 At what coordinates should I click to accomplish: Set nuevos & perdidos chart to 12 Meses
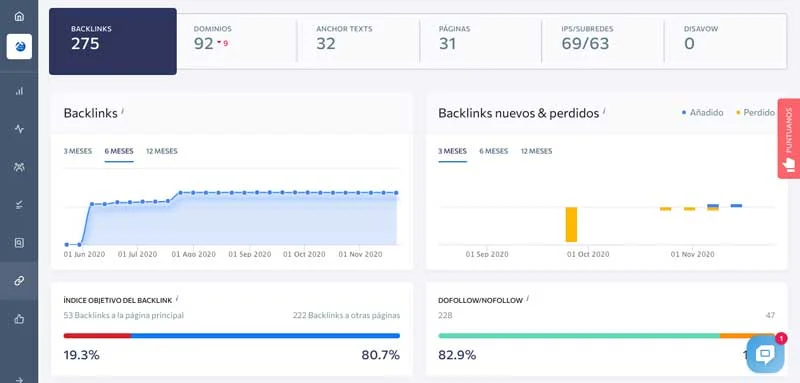coord(536,151)
